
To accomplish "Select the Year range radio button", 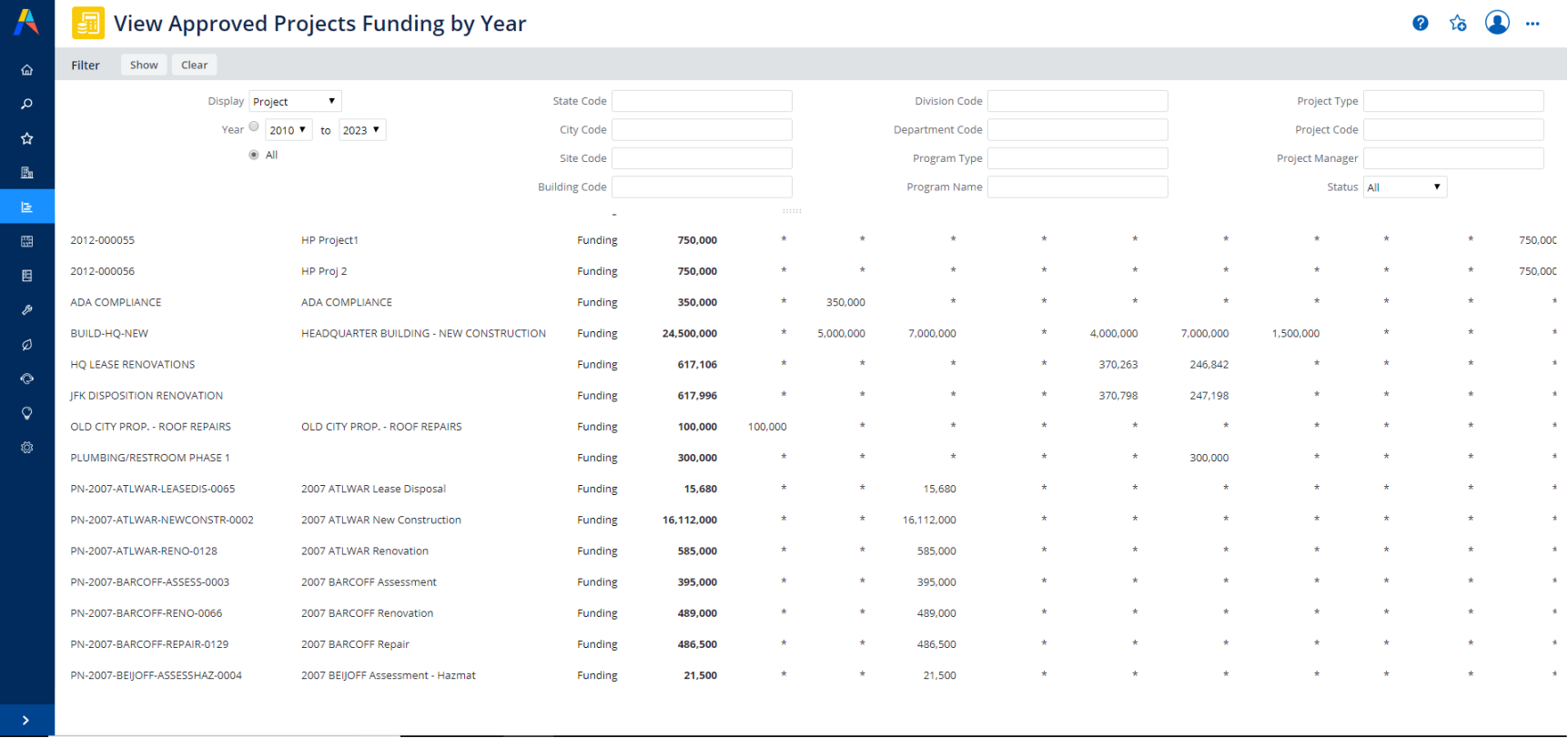I will point(254,127).
